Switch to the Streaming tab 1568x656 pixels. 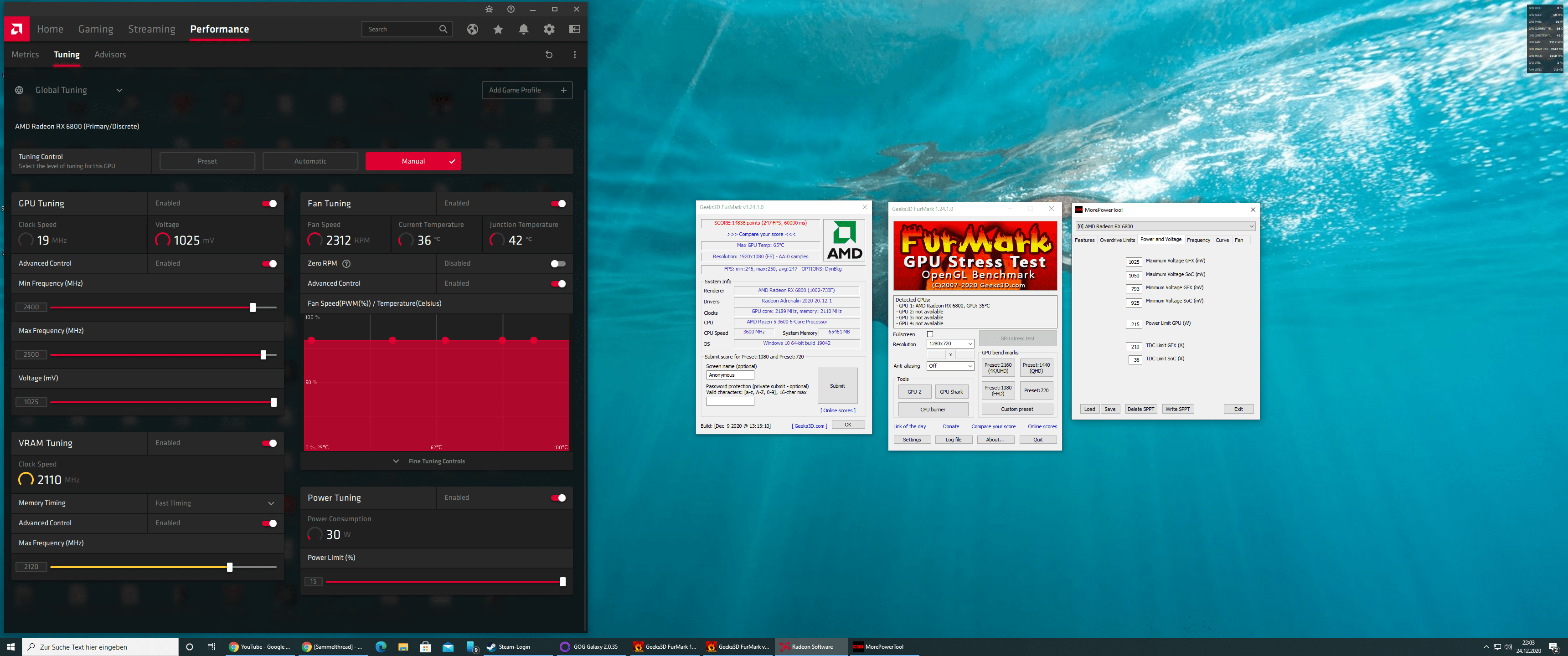pos(152,29)
